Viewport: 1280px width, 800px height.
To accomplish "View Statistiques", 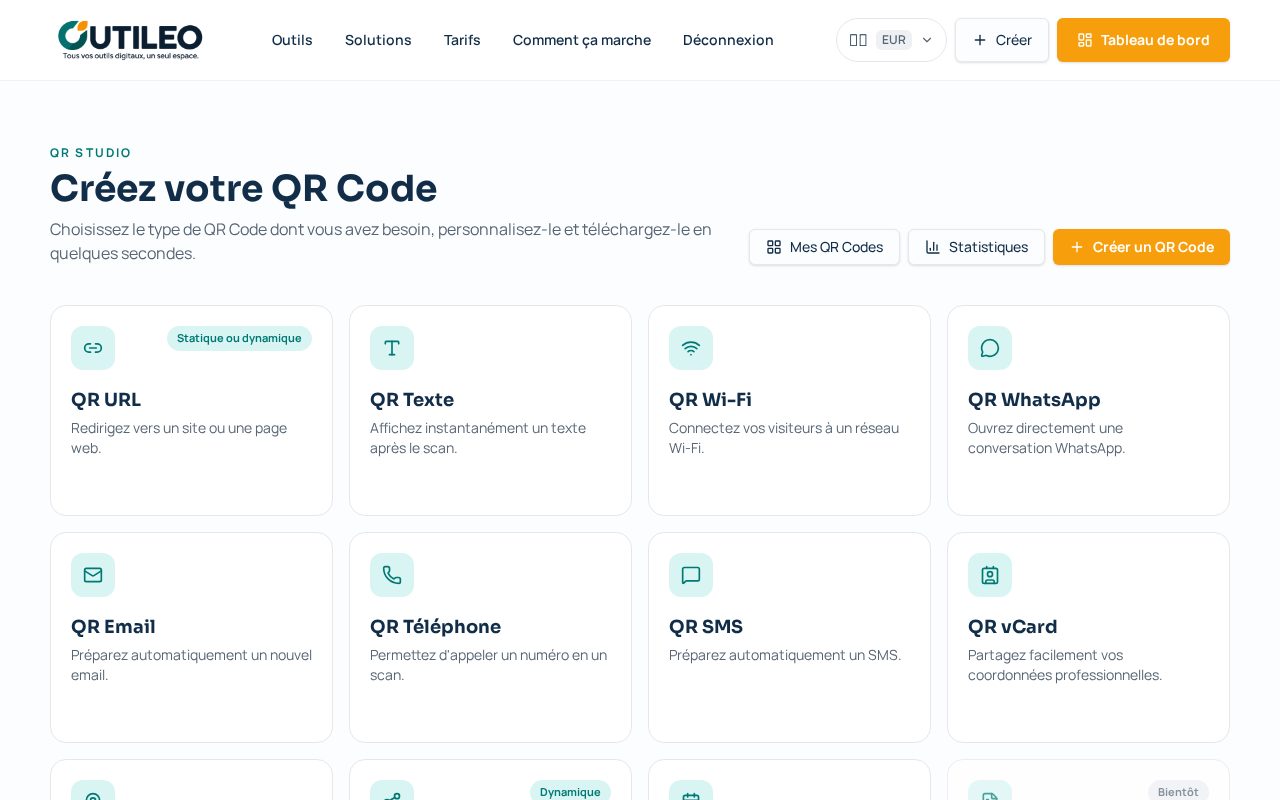I will tap(976, 247).
